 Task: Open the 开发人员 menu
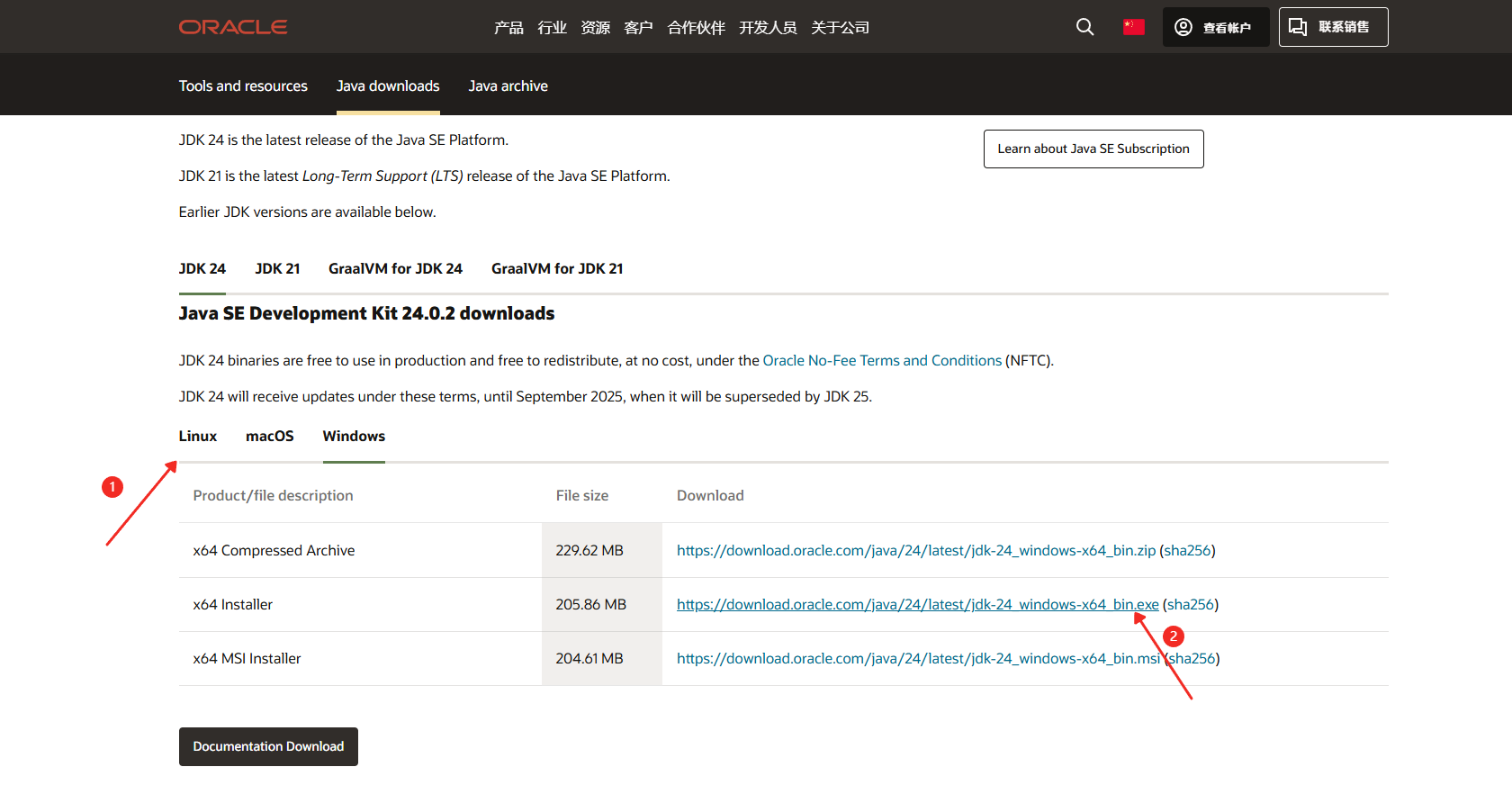point(768,28)
